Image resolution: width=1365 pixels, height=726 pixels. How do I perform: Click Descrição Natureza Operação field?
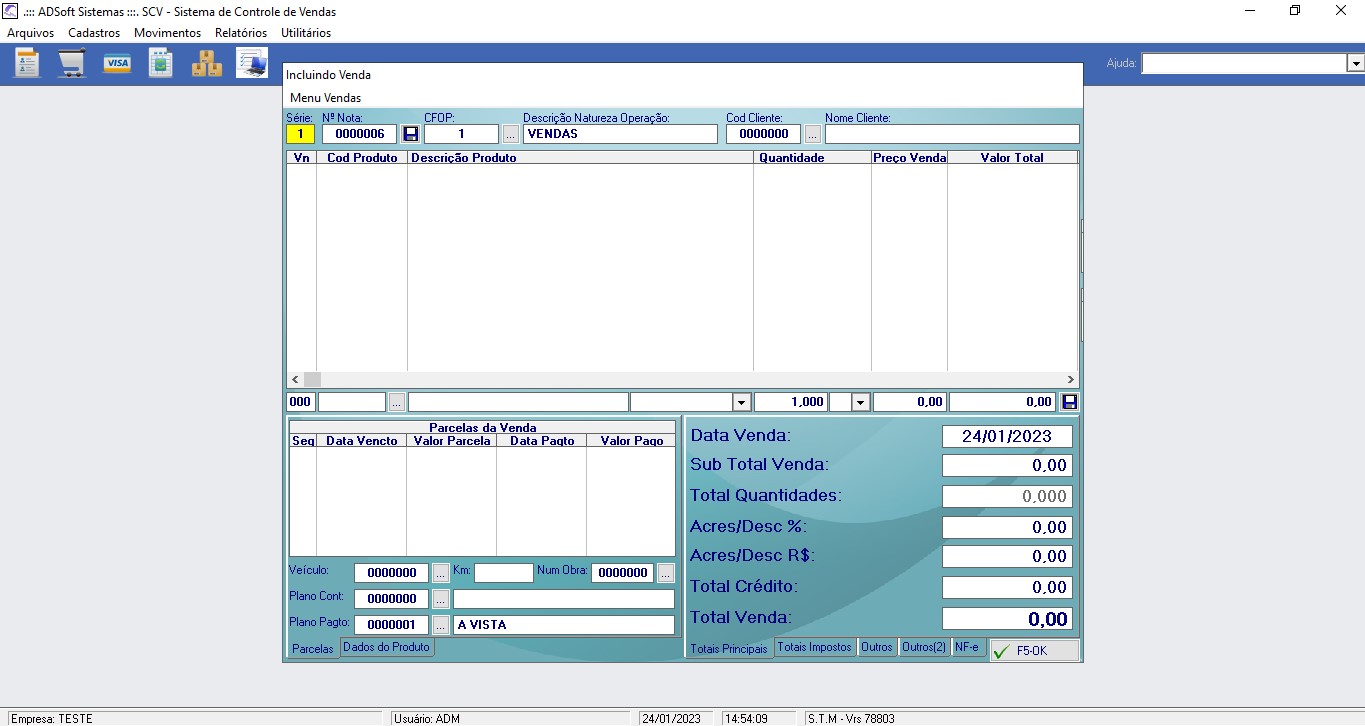[620, 134]
